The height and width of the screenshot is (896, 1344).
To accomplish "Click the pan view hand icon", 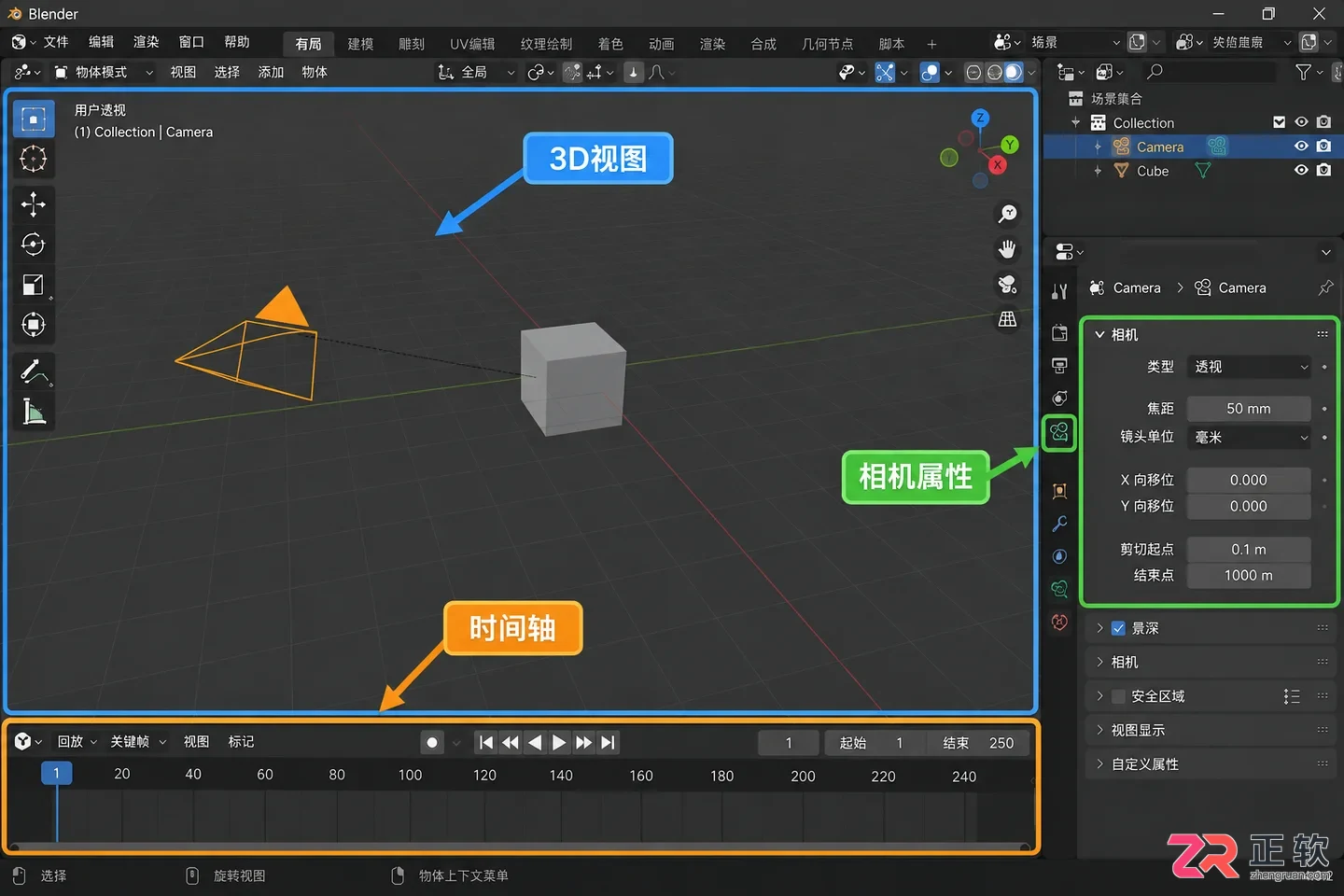I will point(1008,249).
